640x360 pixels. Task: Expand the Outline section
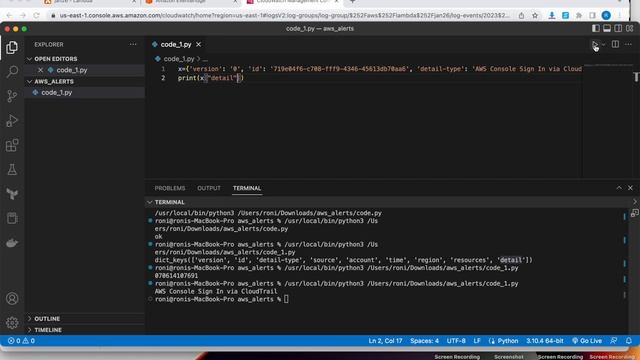pos(47,319)
